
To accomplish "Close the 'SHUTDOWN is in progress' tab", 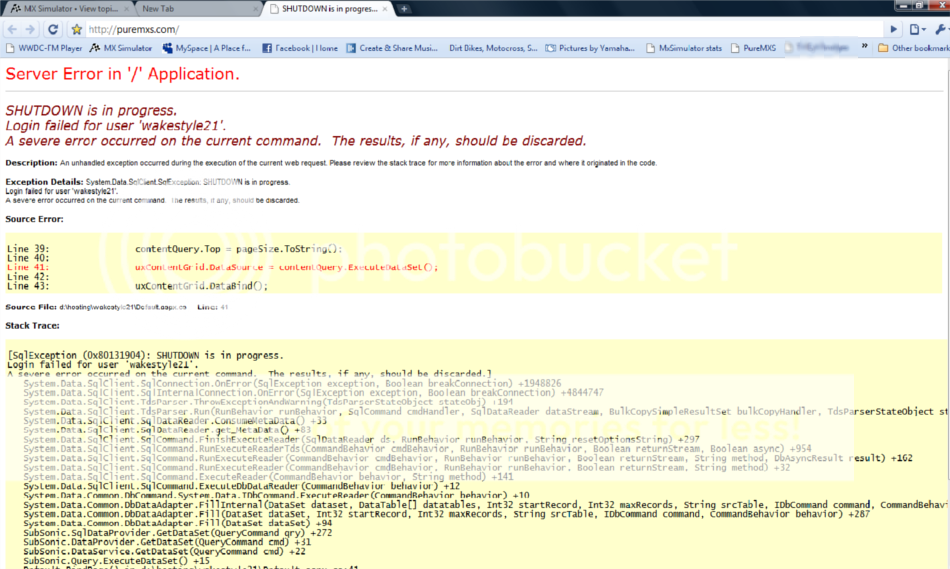I will (386, 8).
